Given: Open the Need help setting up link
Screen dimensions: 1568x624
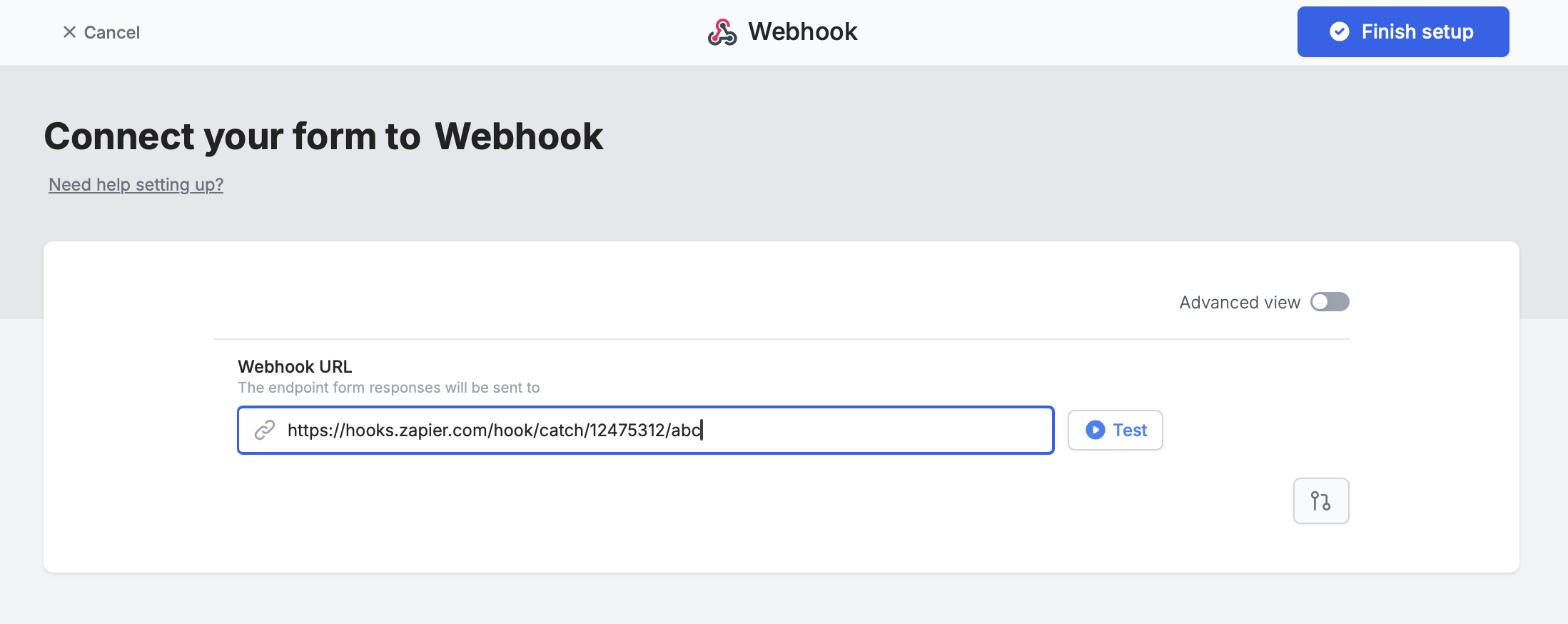Looking at the screenshot, I should coord(135,184).
